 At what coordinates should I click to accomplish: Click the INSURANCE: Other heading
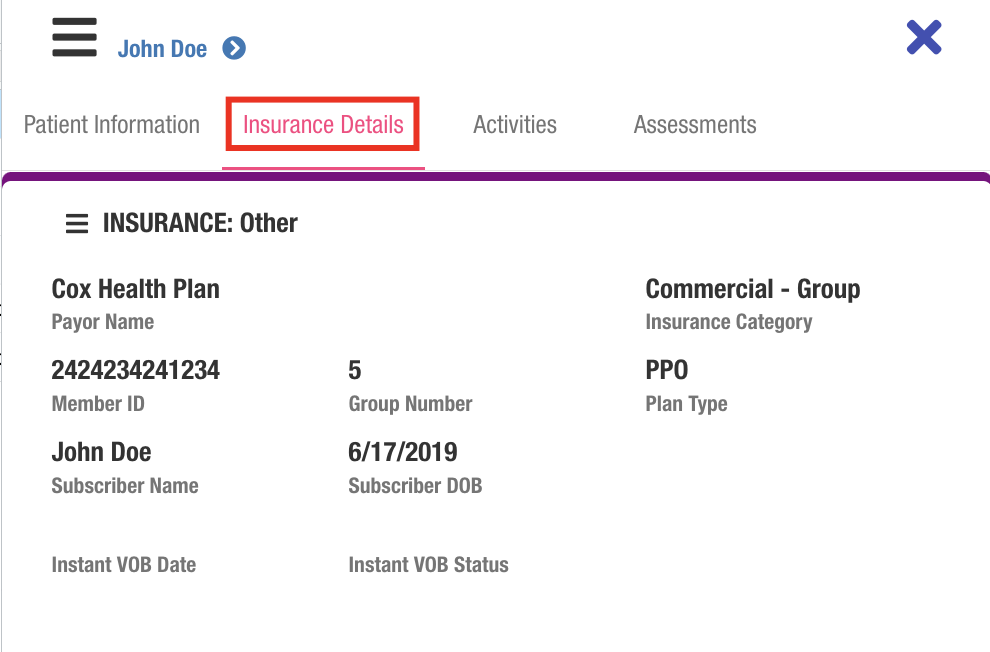[200, 223]
